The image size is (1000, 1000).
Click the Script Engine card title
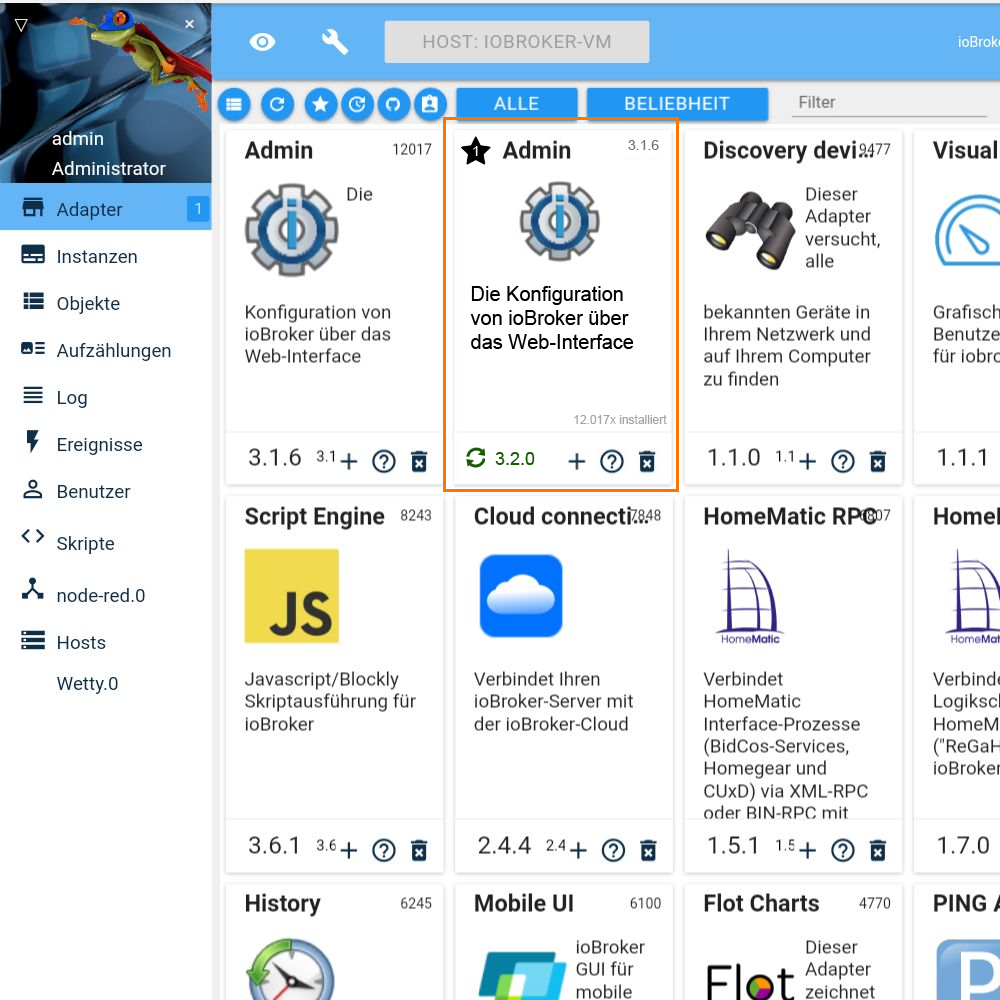314,516
